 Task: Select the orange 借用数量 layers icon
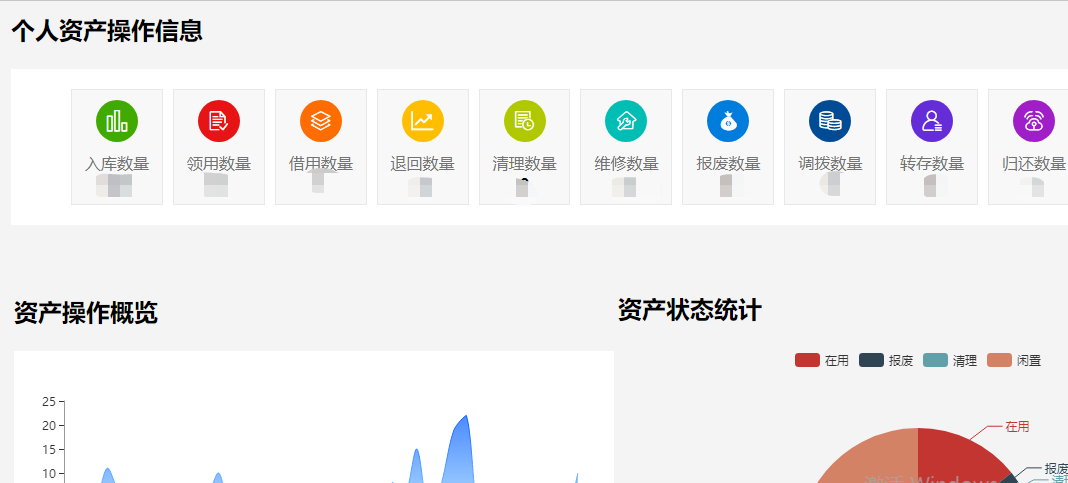click(x=321, y=121)
